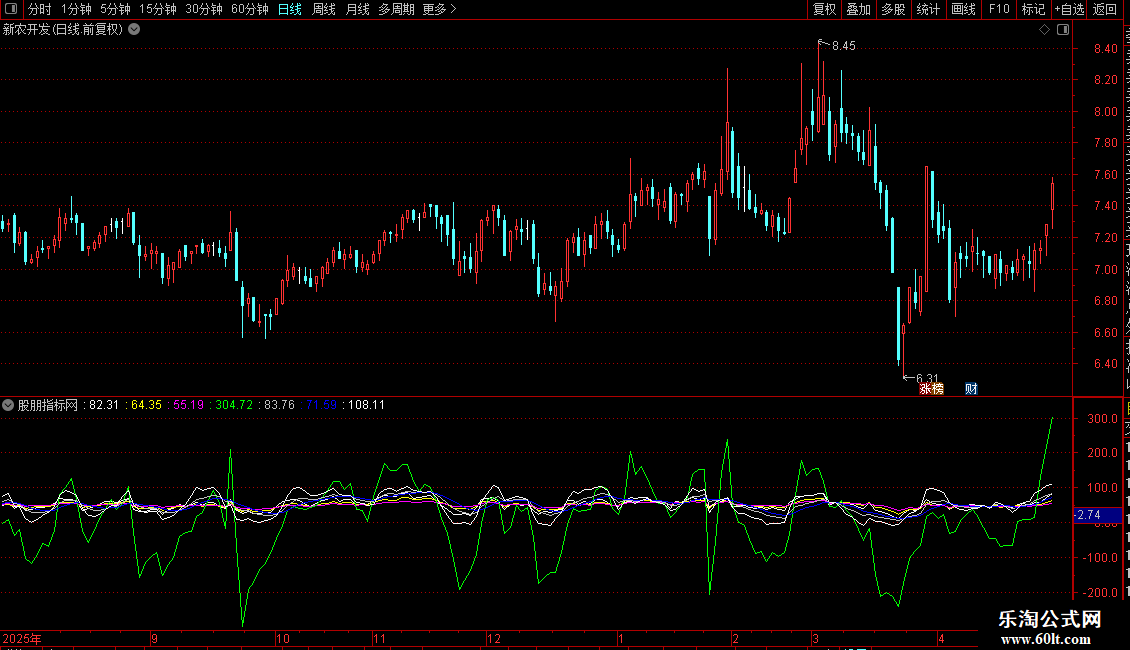The height and width of the screenshot is (650, 1130).
Task: Switch to the 月线 monthly chart
Action: (x=357, y=9)
